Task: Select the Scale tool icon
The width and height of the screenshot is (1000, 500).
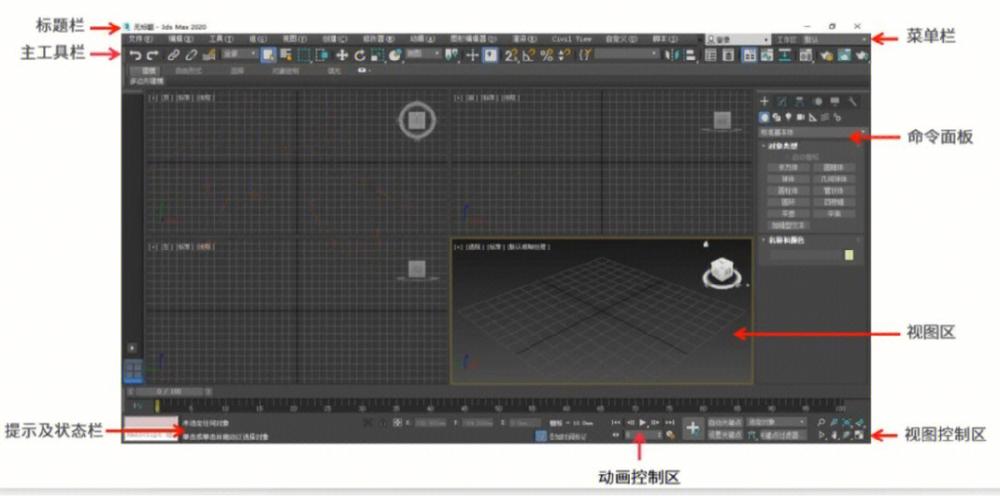Action: (377, 55)
